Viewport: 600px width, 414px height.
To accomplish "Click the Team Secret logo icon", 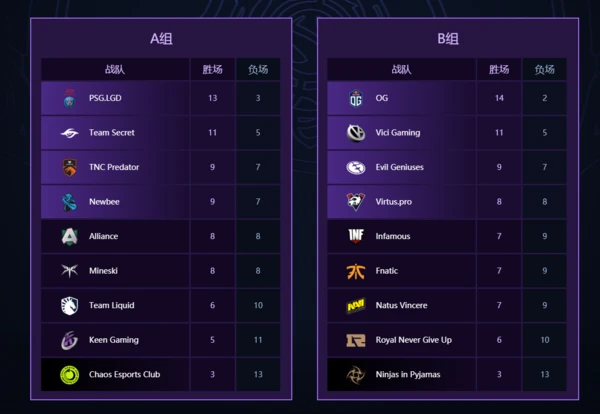I will click(x=69, y=133).
